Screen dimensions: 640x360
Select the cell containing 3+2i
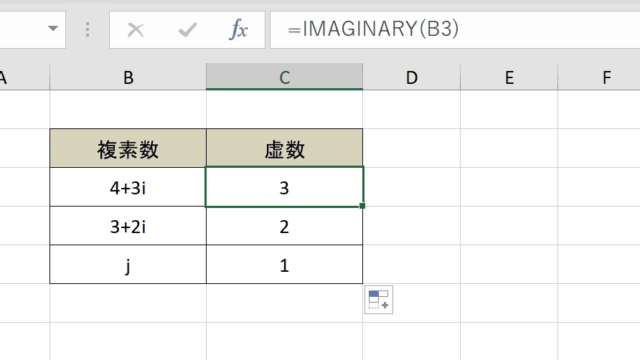tap(128, 226)
